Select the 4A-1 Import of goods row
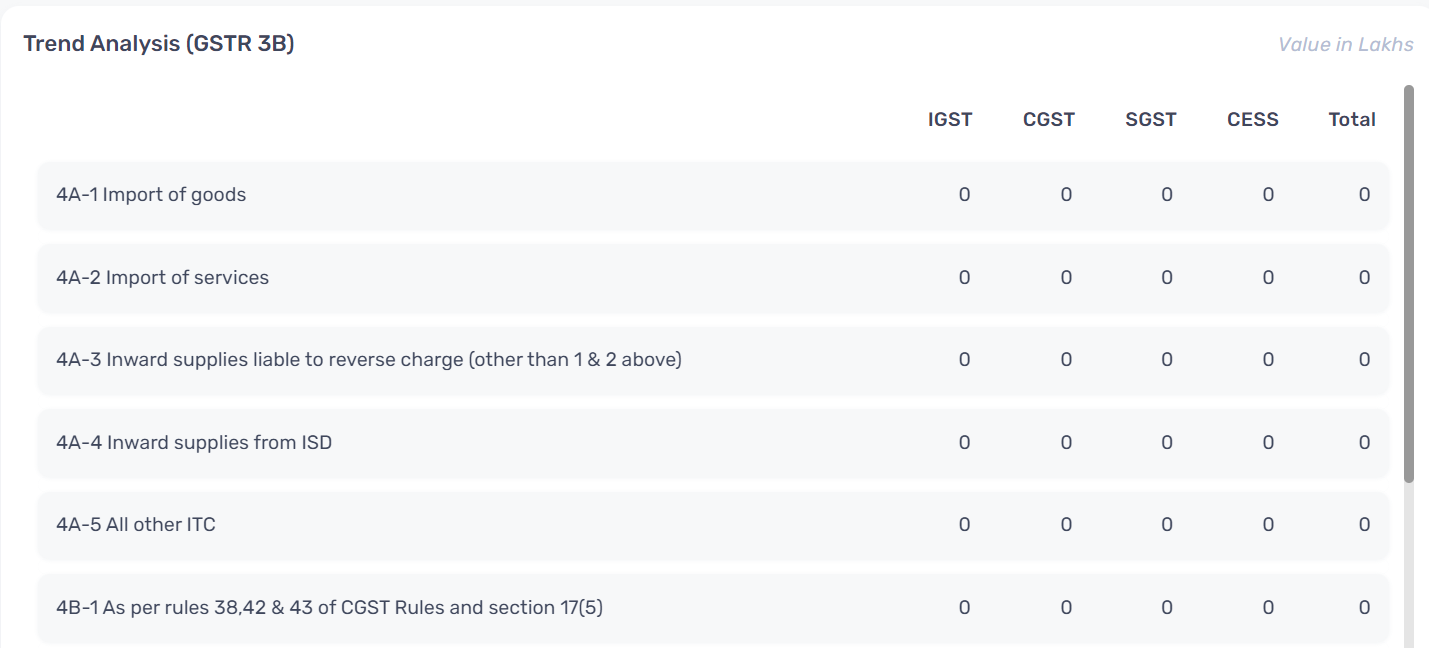The width and height of the screenshot is (1429, 648). 713,195
